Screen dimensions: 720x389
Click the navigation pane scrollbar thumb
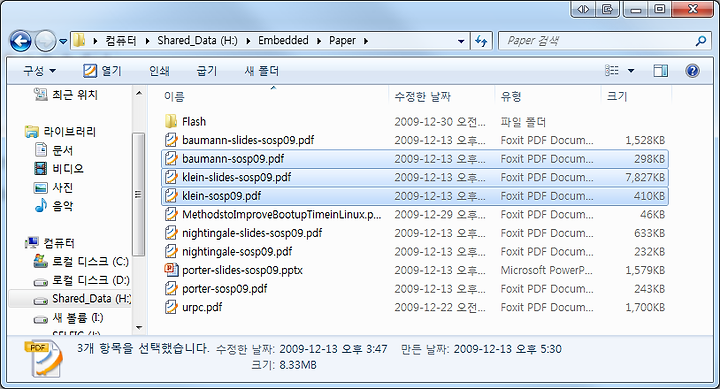click(x=138, y=194)
